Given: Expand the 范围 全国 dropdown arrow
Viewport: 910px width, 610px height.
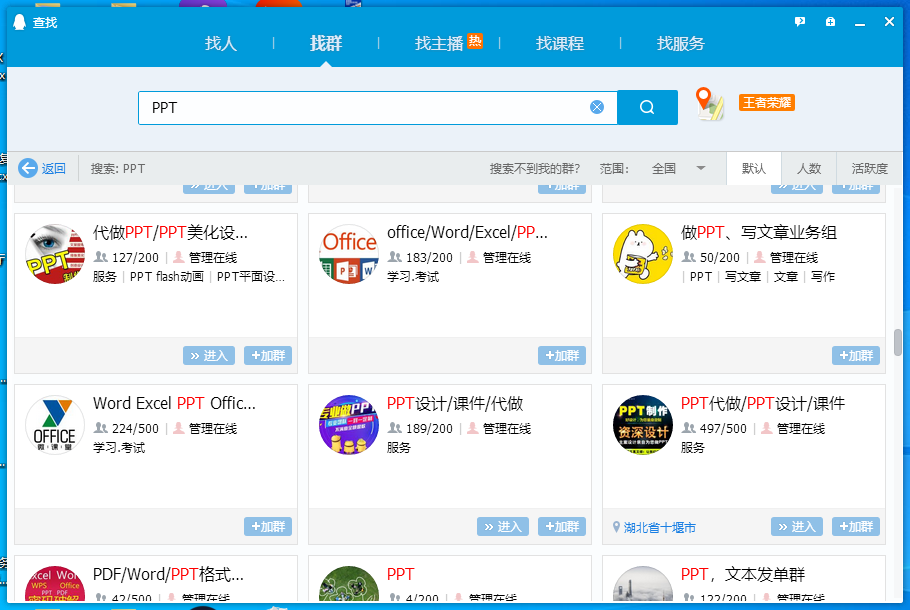Looking at the screenshot, I should point(700,168).
